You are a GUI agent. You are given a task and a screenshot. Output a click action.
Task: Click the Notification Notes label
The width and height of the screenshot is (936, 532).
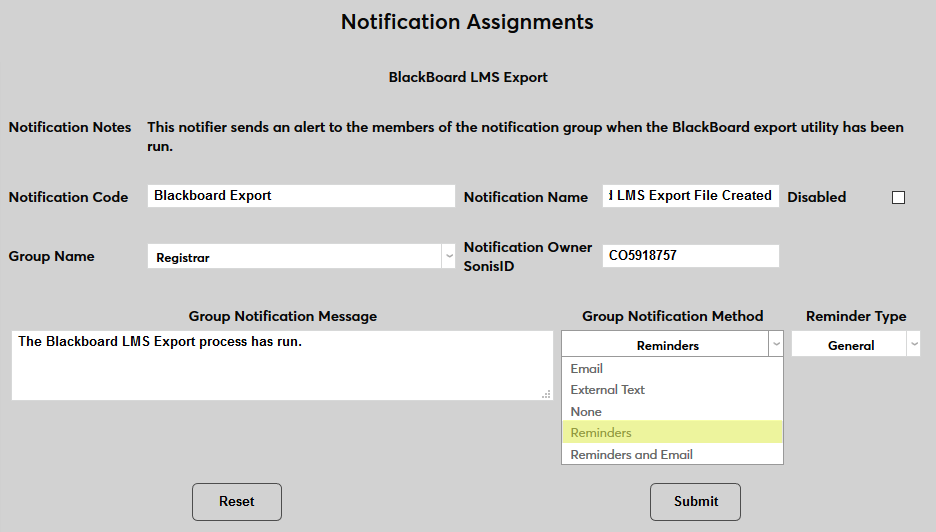tap(70, 127)
